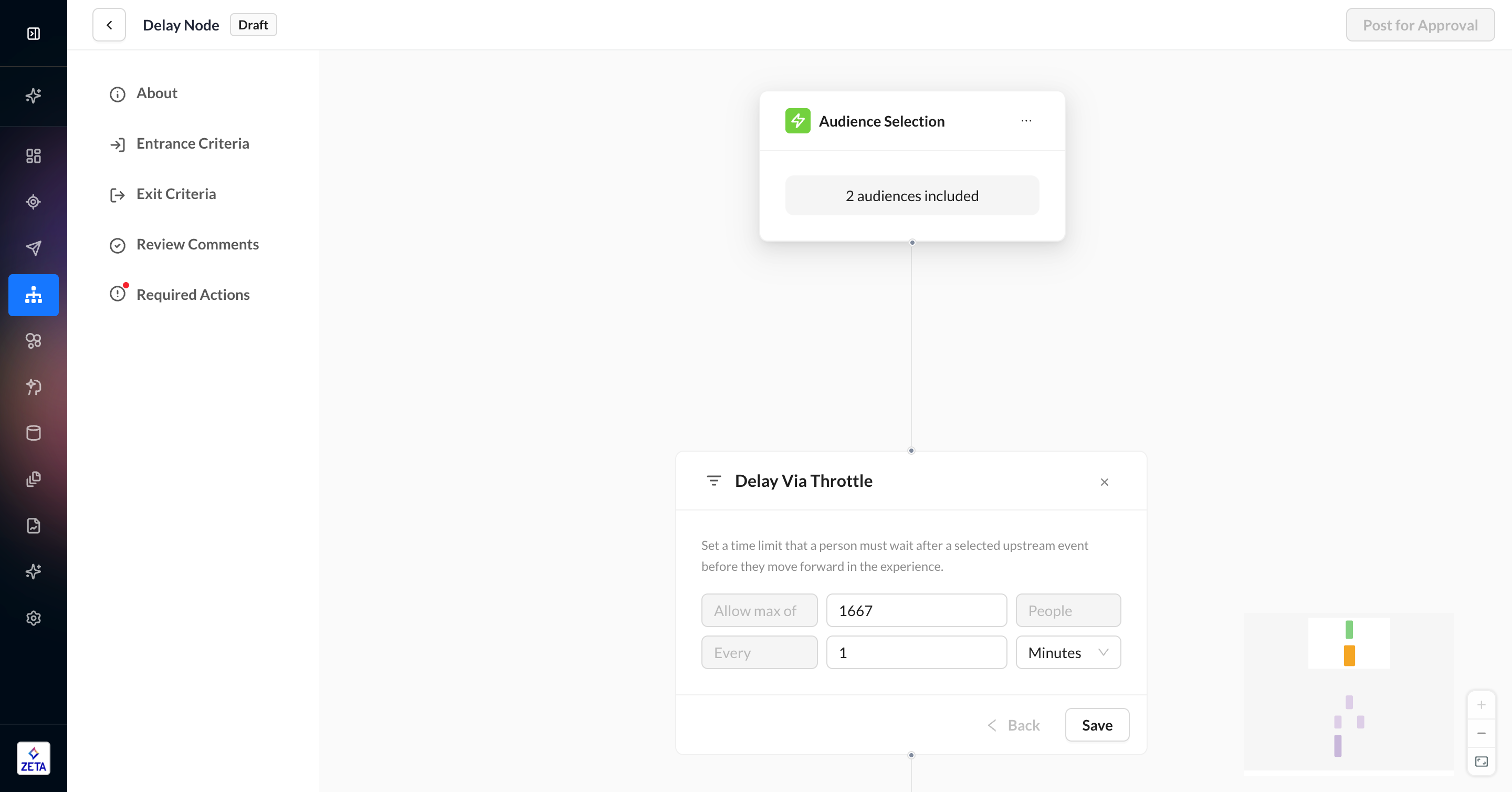Image resolution: width=1512 pixels, height=792 pixels.
Task: Close the Delay Via Throttle panel
Action: (x=1104, y=482)
